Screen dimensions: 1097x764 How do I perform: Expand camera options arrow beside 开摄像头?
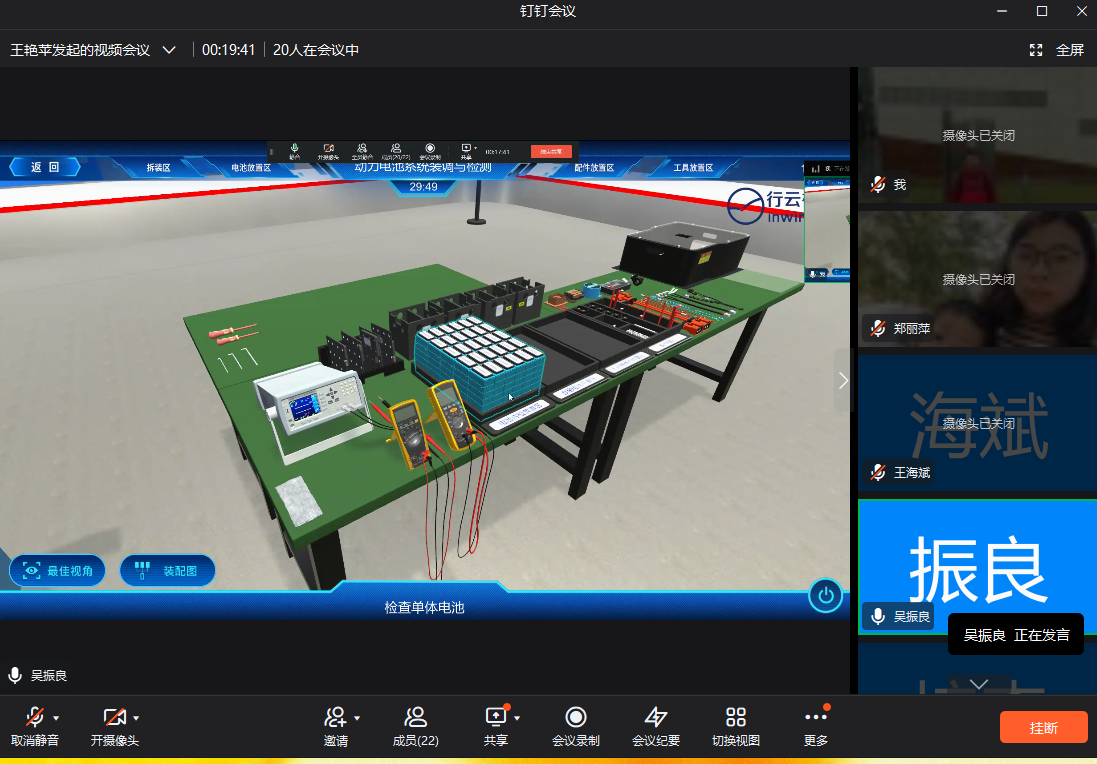tap(136, 718)
